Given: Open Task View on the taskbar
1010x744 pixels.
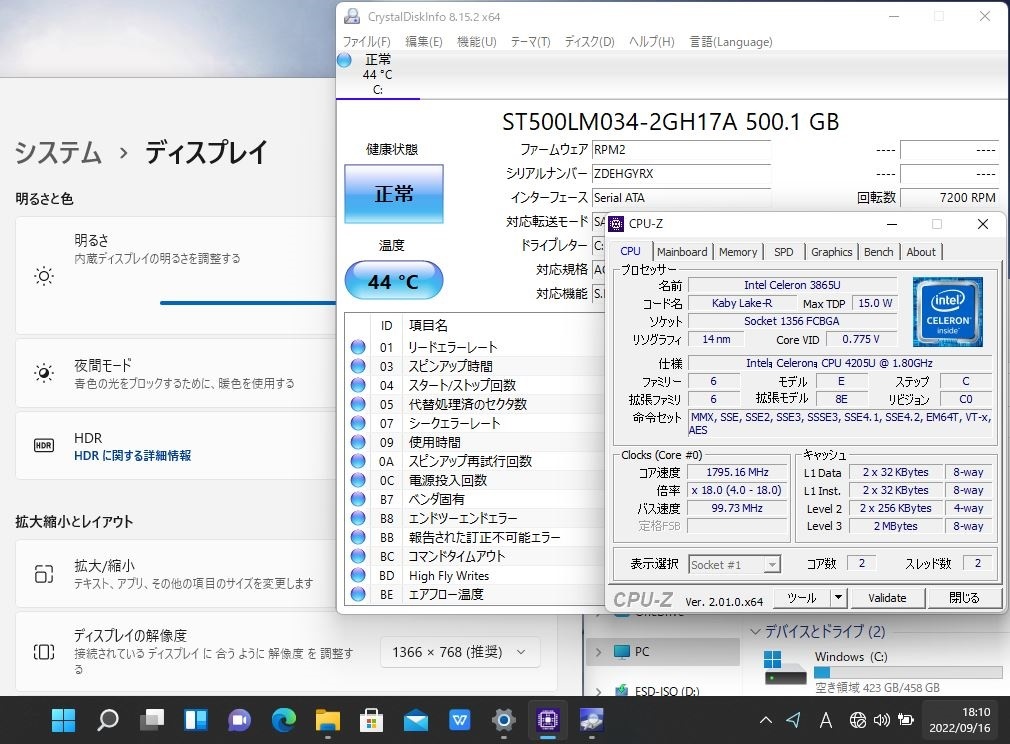Looking at the screenshot, I should point(152,720).
